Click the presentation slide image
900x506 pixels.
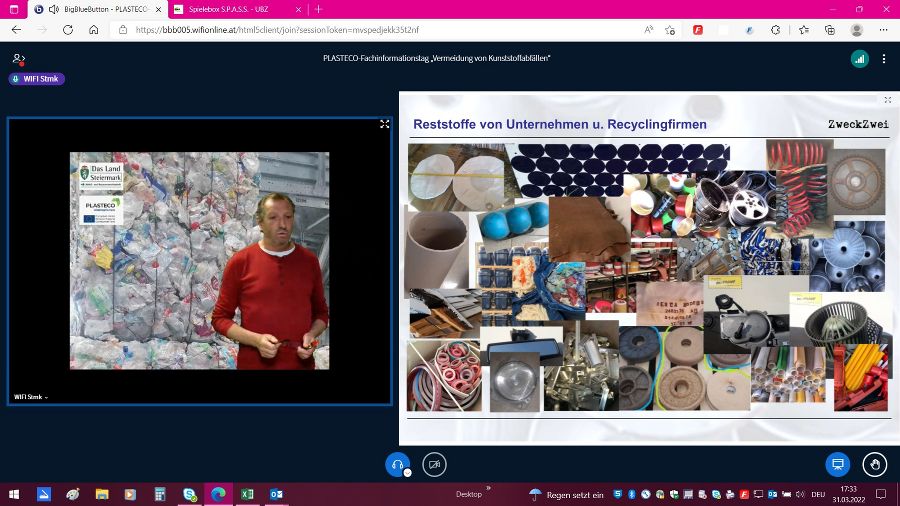tap(649, 268)
